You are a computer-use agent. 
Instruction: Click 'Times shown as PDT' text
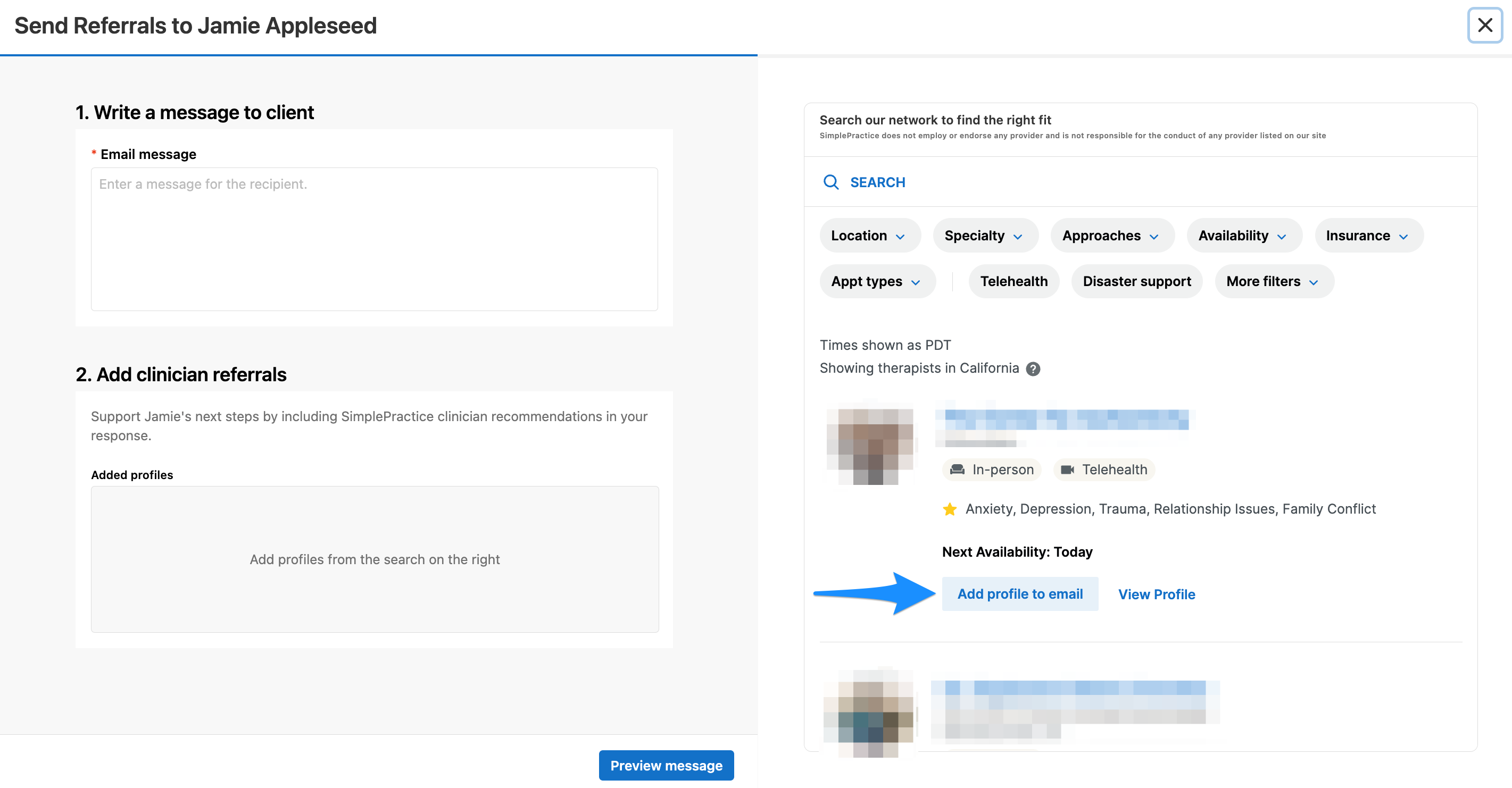tap(885, 345)
